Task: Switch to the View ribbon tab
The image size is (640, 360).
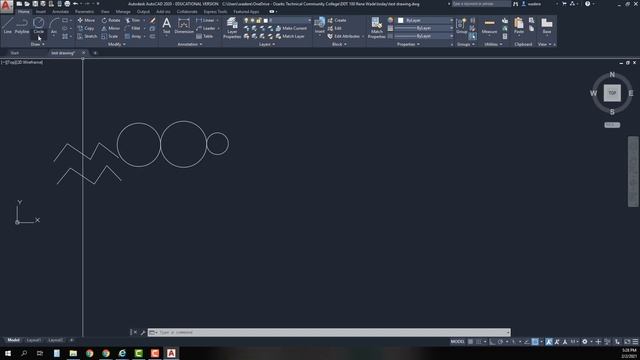Action: [x=105, y=11]
